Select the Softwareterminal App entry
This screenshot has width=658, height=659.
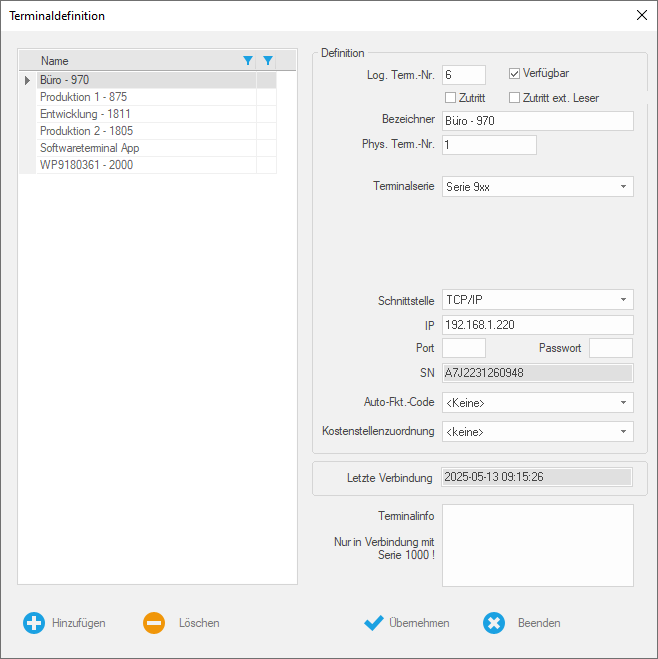pyautogui.click(x=89, y=148)
